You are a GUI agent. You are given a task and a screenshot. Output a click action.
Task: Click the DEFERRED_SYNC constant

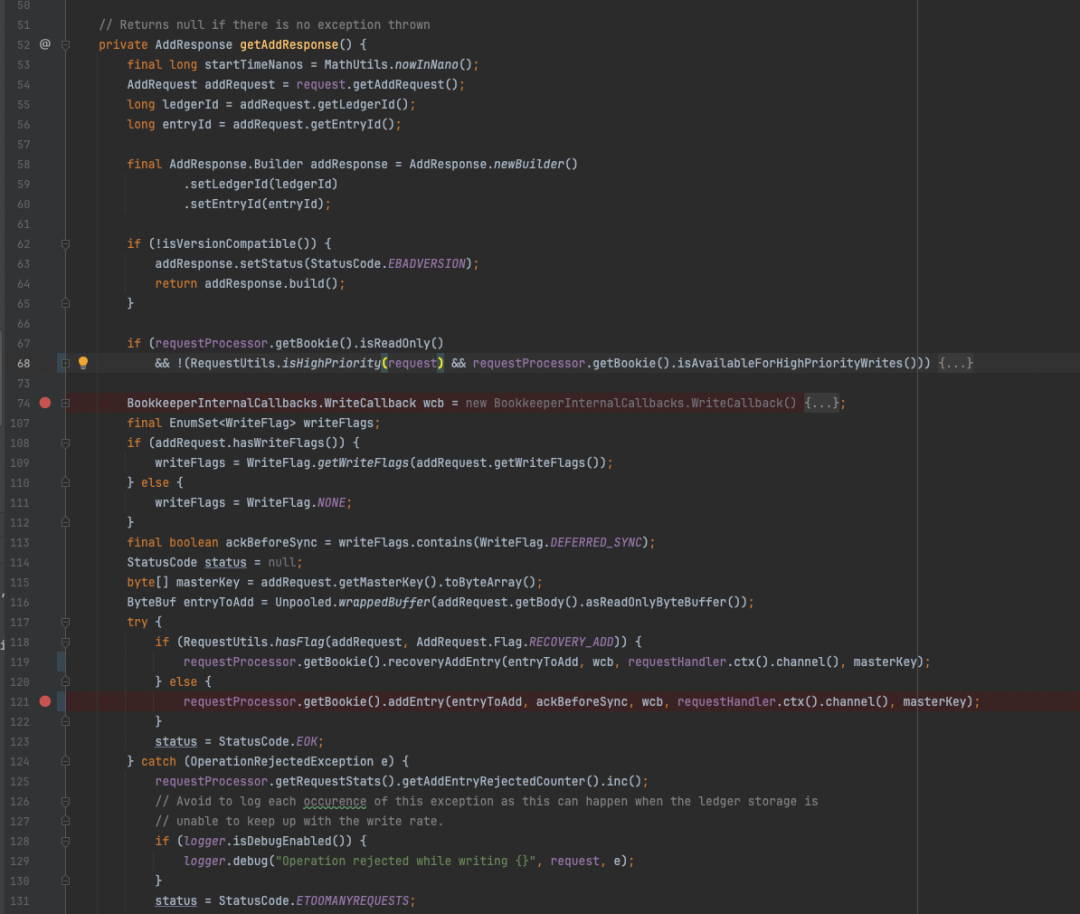point(596,543)
